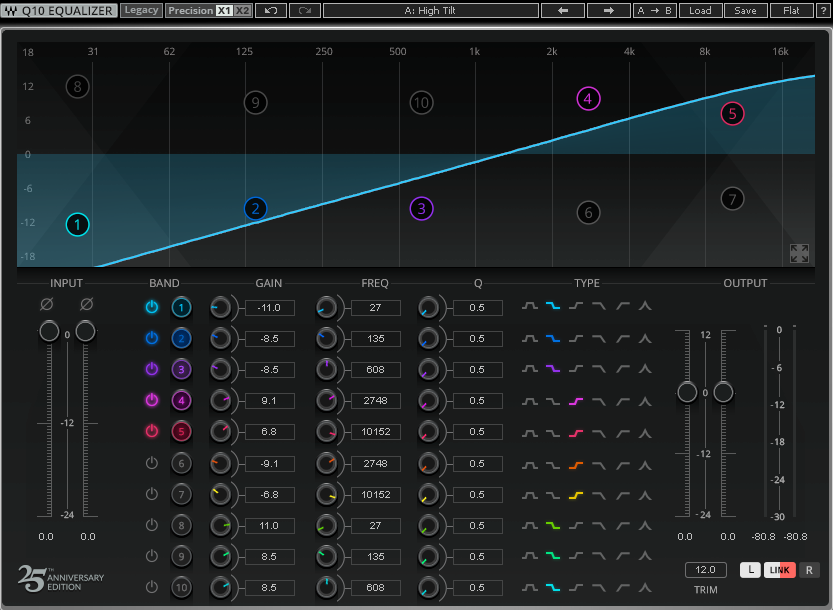Screen dimensions: 833x610
Task: Switch to Legacy mode
Action: pos(141,10)
